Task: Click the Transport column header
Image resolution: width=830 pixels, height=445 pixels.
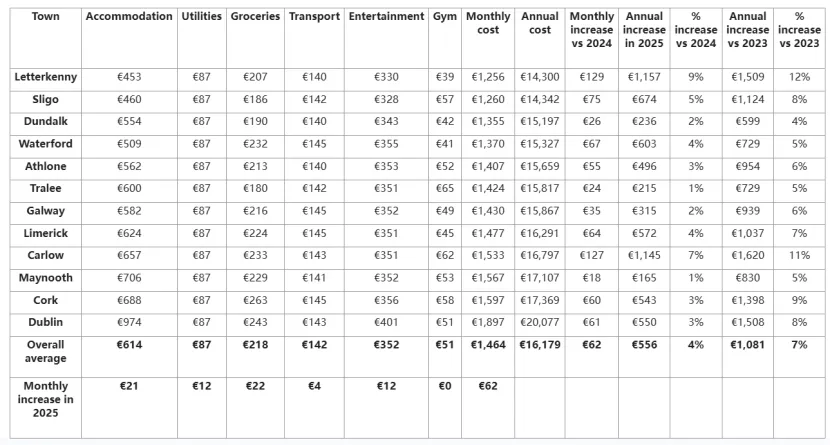Action: [314, 16]
